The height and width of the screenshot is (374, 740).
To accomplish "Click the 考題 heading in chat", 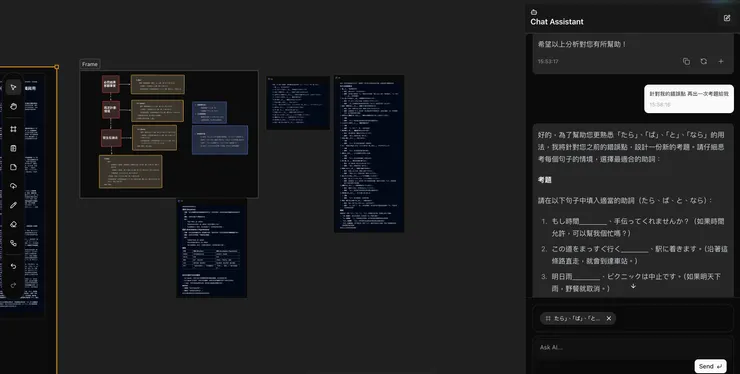I will [x=545, y=180].
